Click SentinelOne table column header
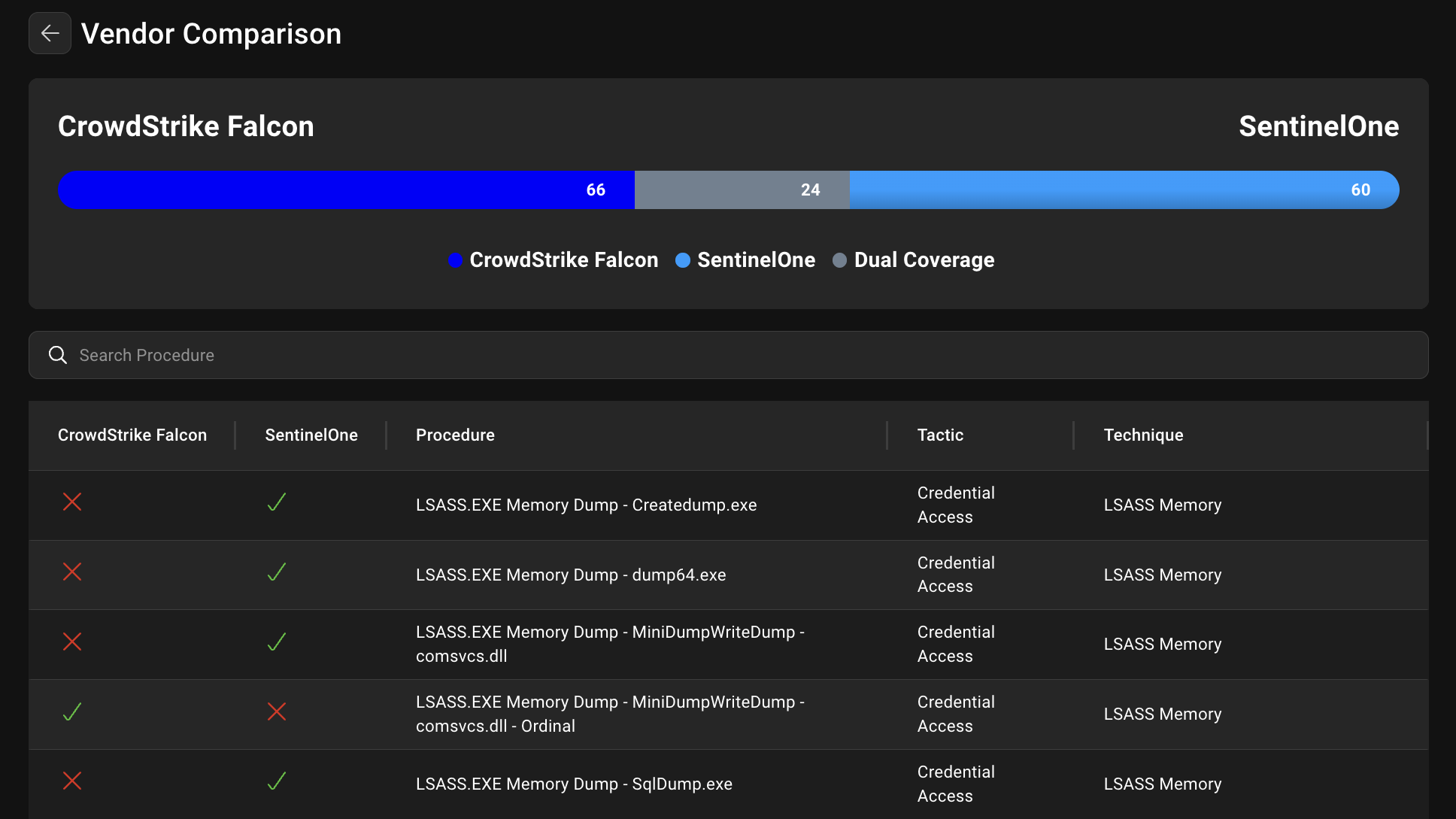Viewport: 1456px width, 819px height. click(311, 435)
